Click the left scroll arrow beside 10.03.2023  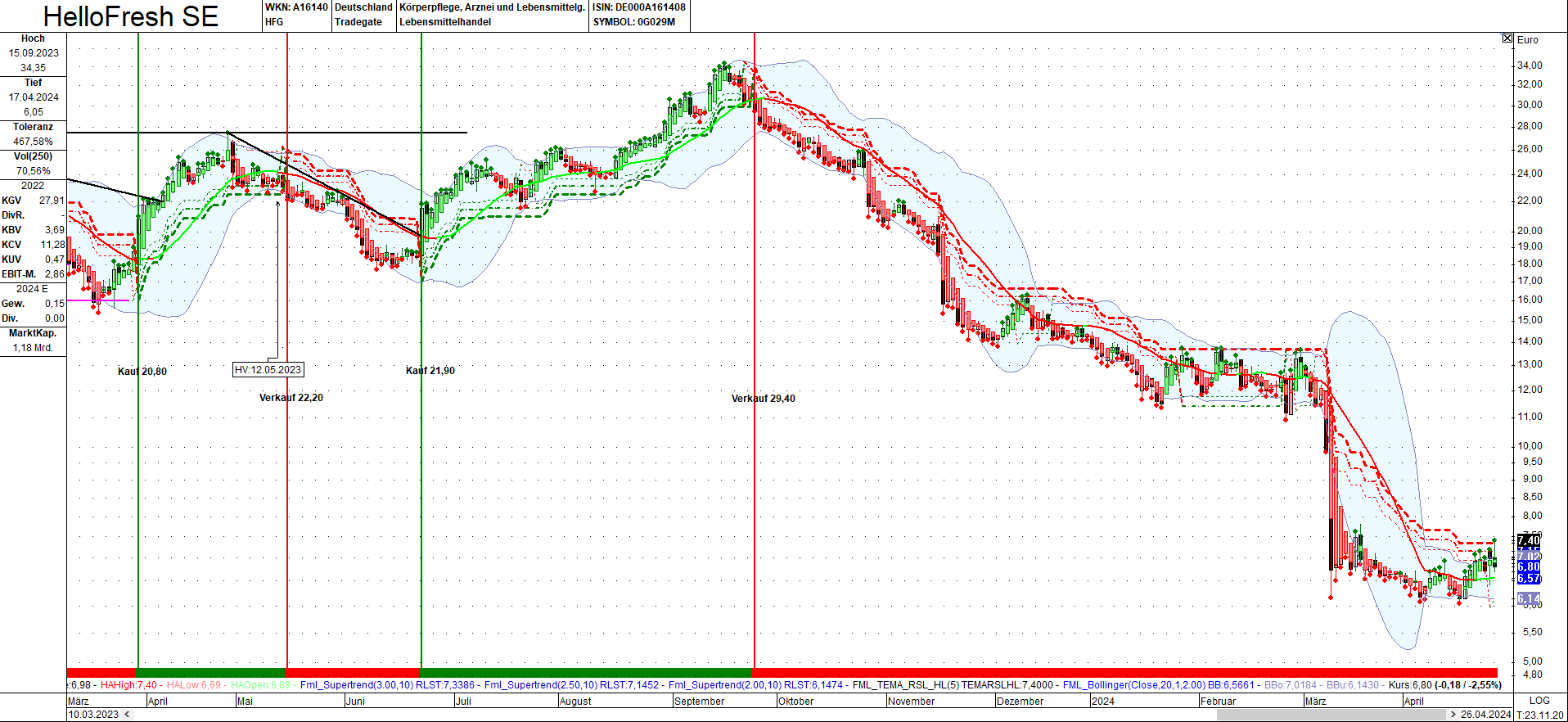(126, 715)
